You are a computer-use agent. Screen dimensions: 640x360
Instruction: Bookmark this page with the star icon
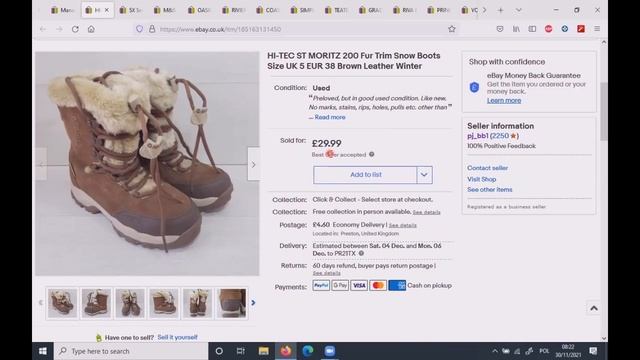[451, 29]
